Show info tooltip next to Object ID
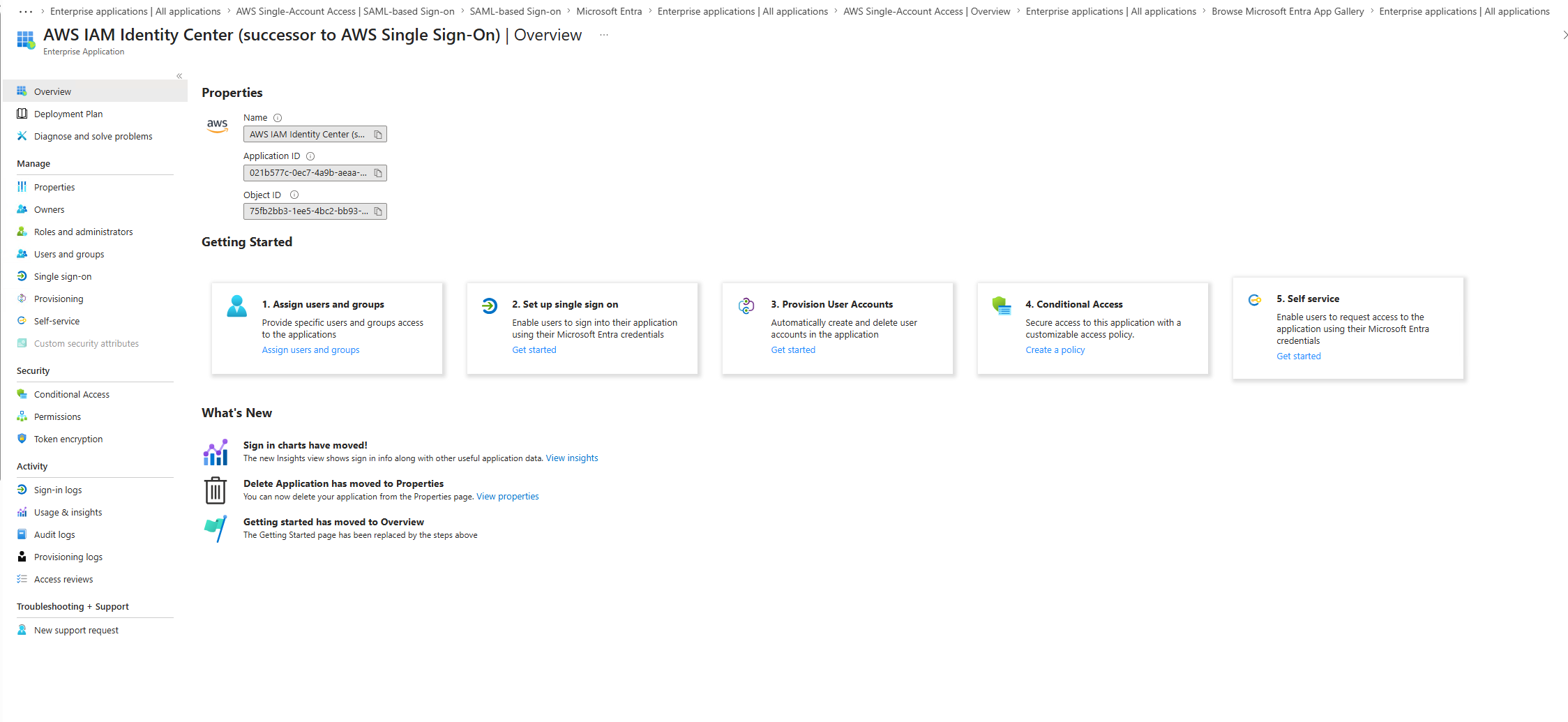This screenshot has width=1568, height=722. pos(294,195)
